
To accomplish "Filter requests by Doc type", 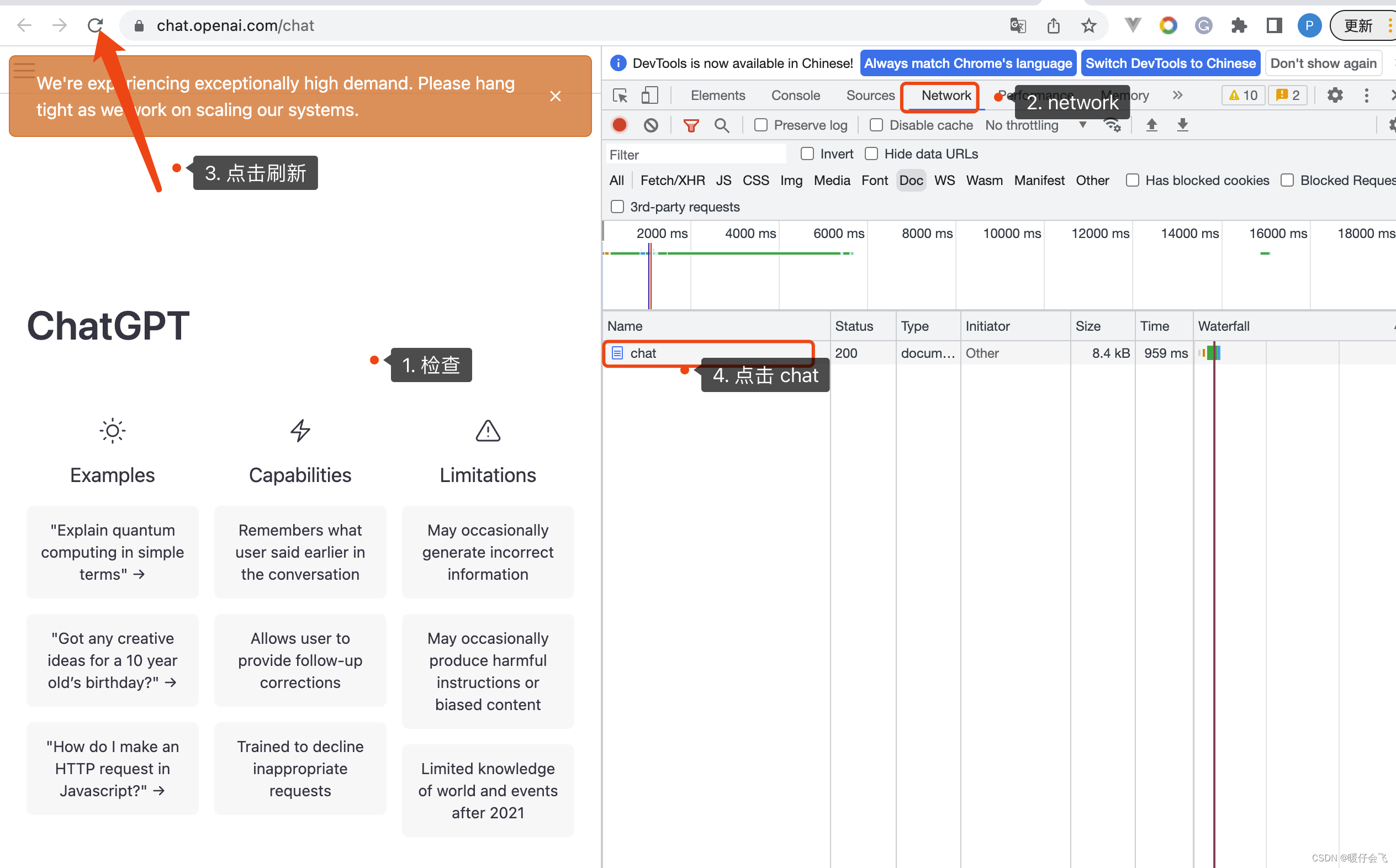I will pyautogui.click(x=911, y=180).
